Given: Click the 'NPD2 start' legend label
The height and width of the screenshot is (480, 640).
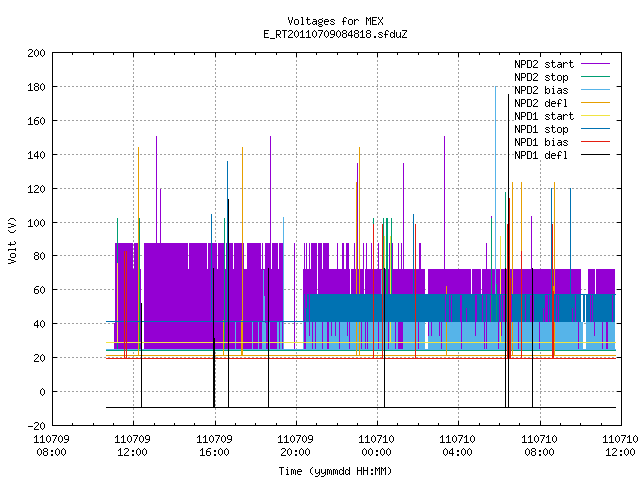Looking at the screenshot, I should [544, 64].
